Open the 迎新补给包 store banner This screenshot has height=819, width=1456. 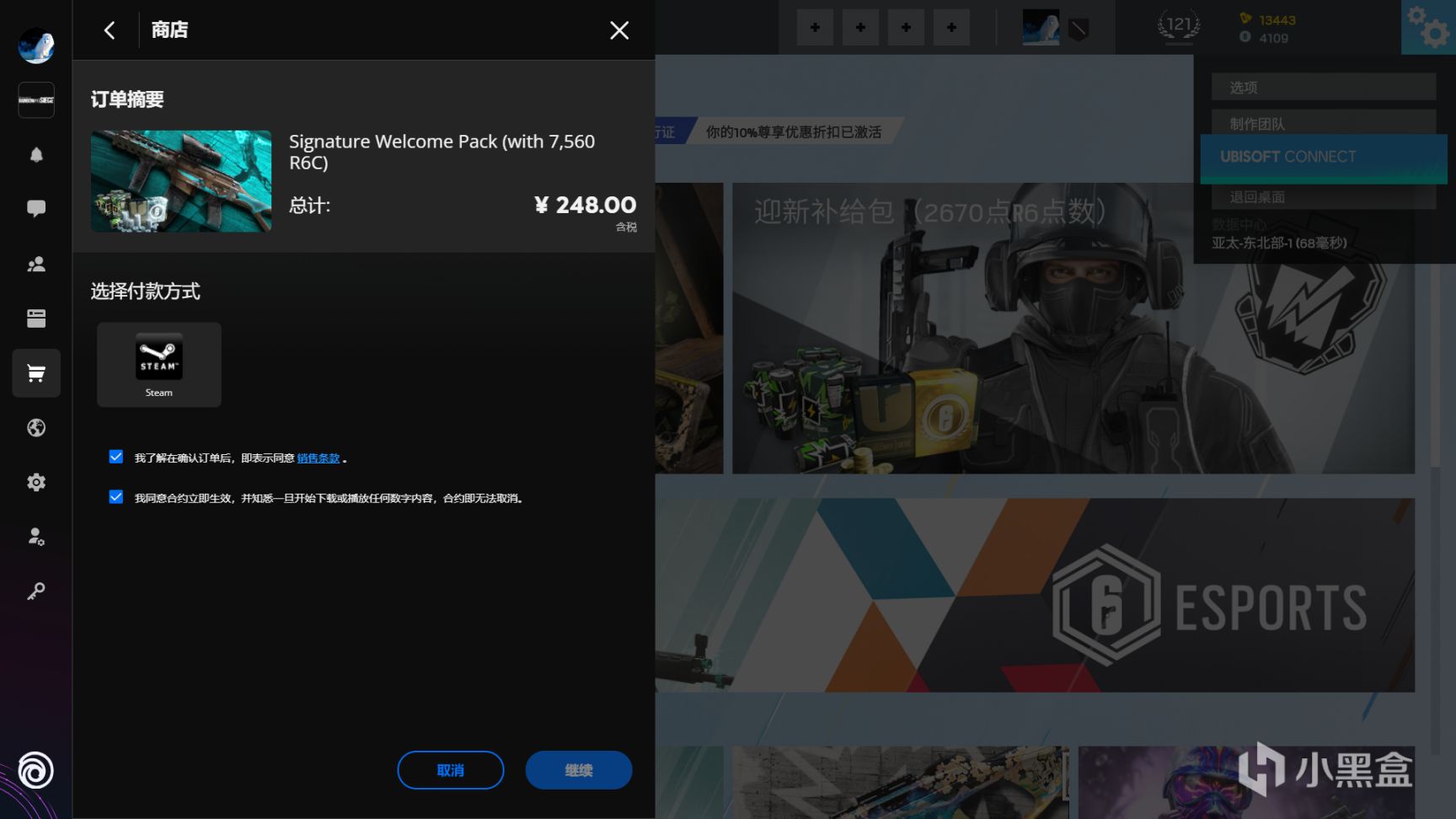coord(1073,329)
